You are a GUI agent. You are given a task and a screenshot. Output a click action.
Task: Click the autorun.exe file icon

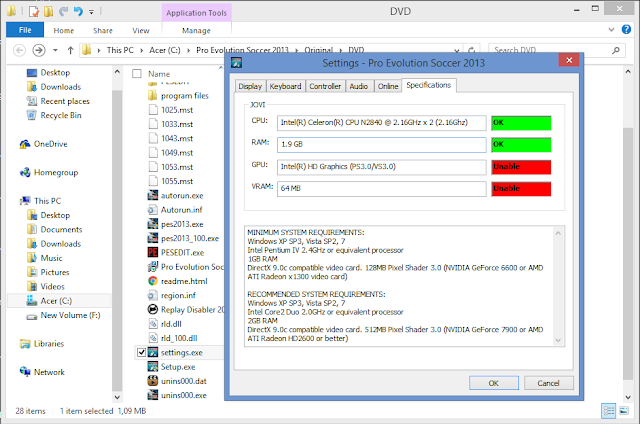tap(153, 195)
